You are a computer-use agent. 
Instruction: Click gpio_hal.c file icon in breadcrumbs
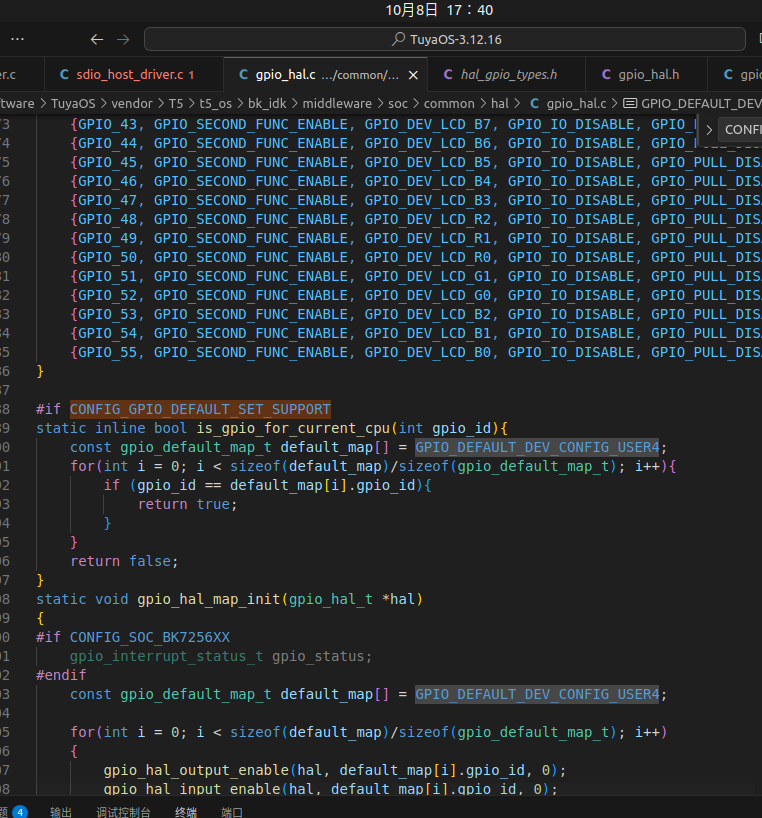coord(534,103)
